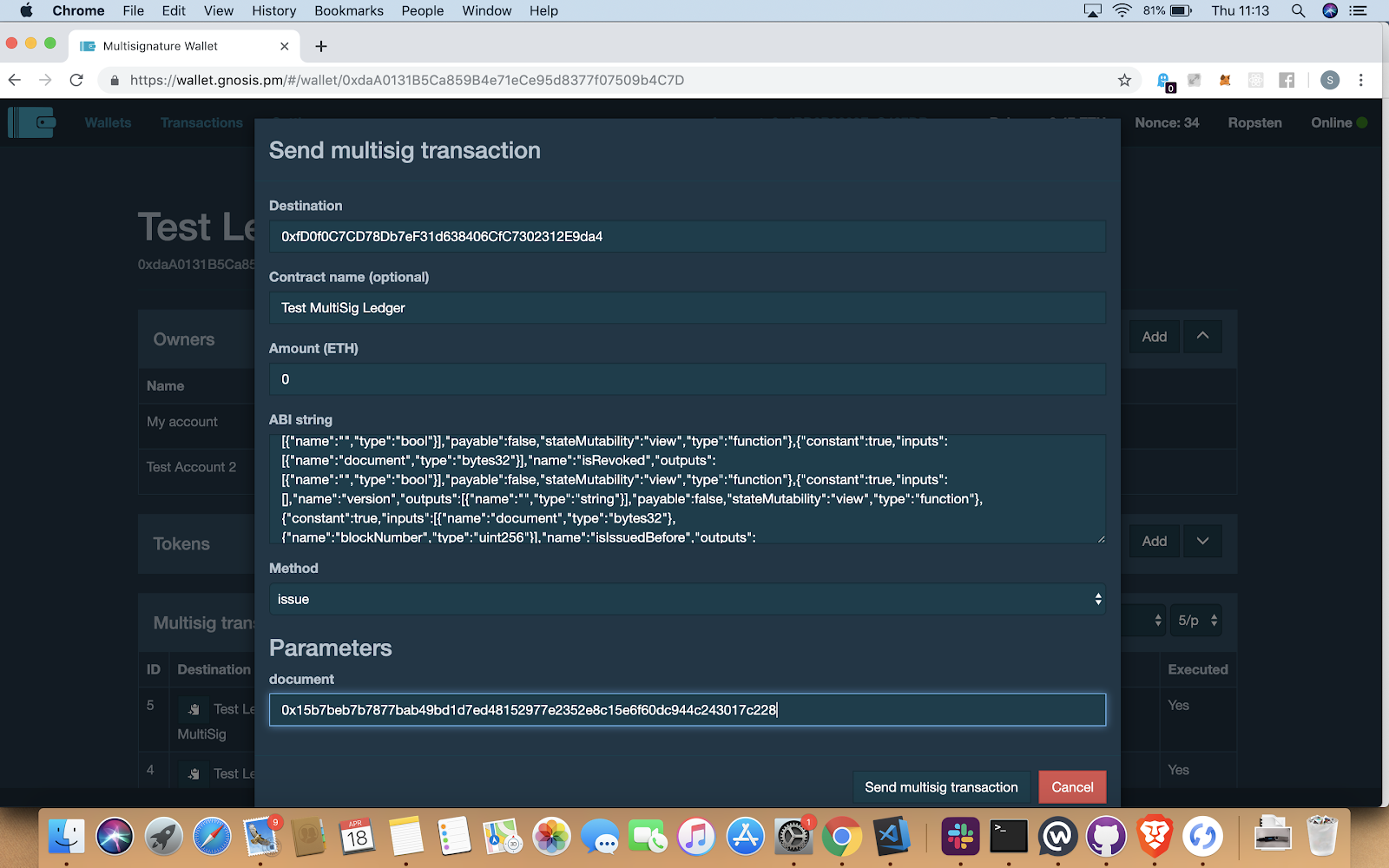The image size is (1389, 868).
Task: Reload the wallet page
Action: 76,80
